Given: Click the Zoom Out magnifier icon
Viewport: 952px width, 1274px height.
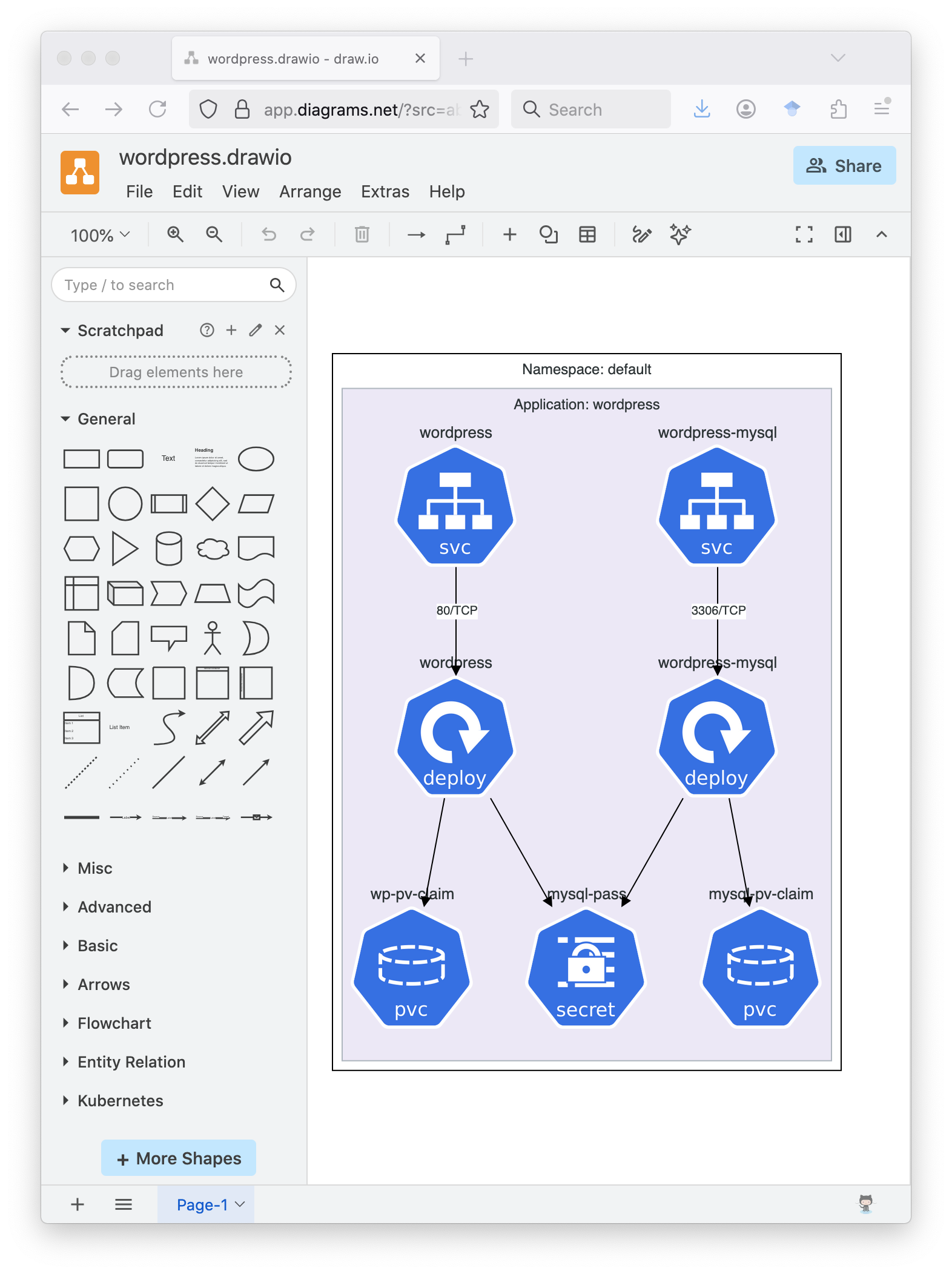Looking at the screenshot, I should click(x=214, y=234).
